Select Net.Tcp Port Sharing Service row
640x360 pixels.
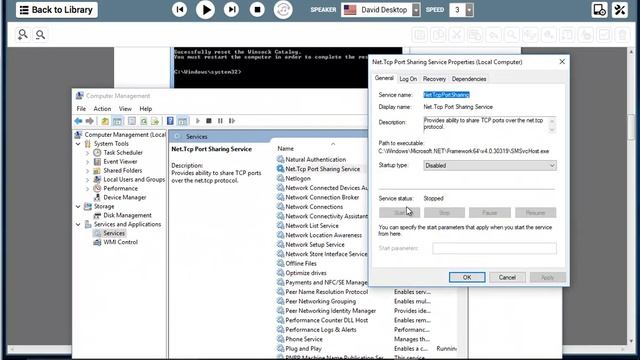pyautogui.click(x=322, y=169)
